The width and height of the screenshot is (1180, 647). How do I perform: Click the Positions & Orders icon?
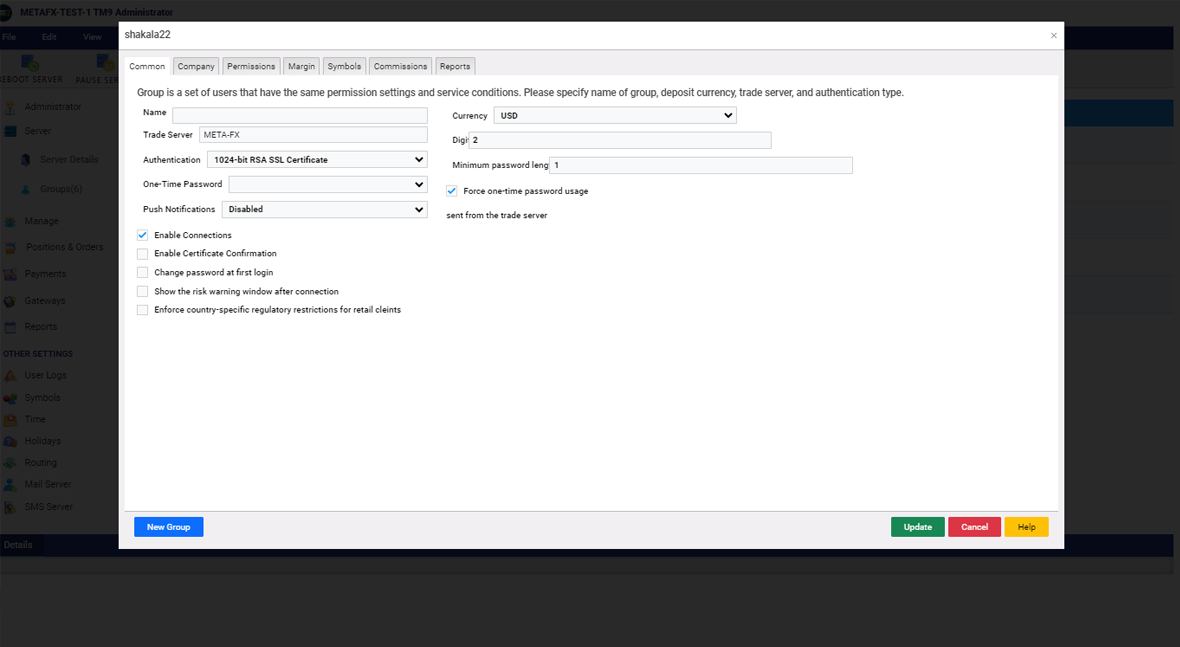(11, 248)
